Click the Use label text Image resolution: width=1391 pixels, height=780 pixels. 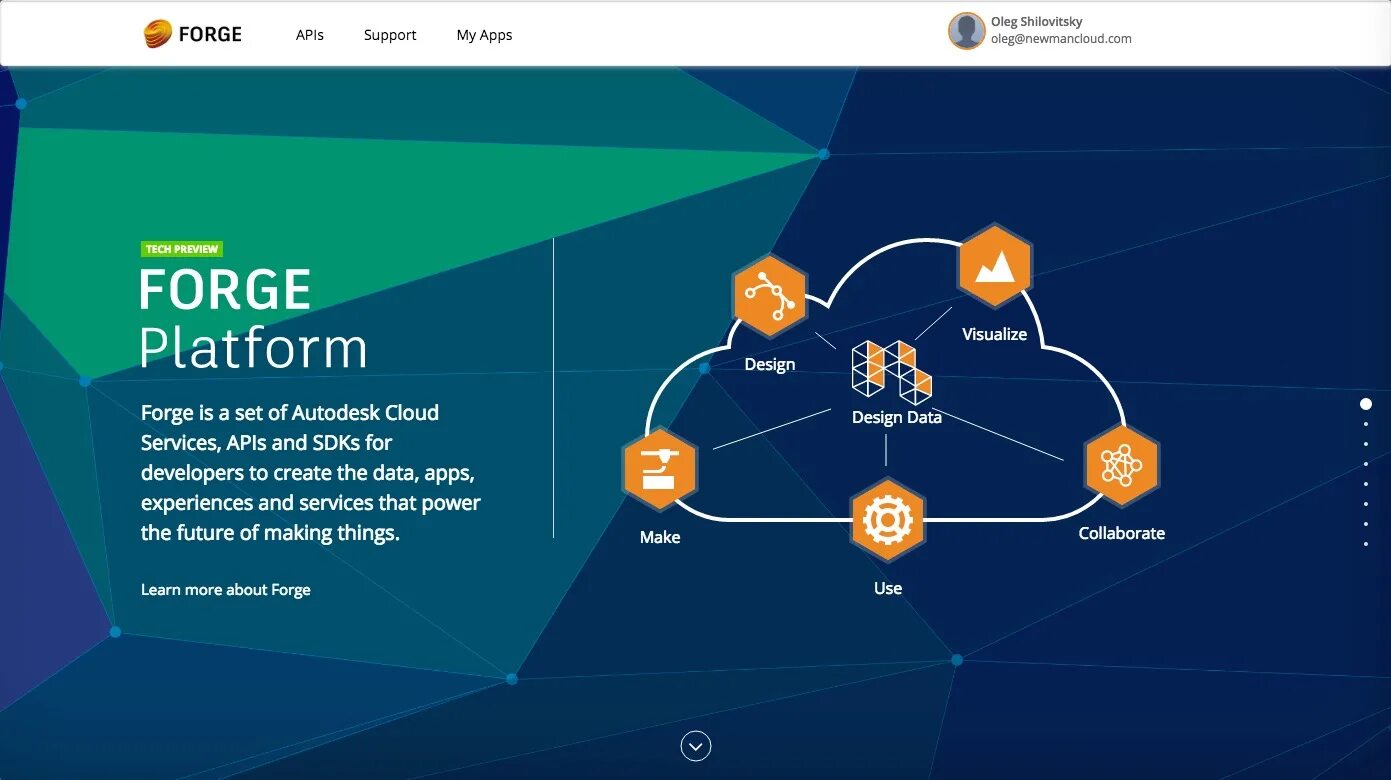click(888, 588)
